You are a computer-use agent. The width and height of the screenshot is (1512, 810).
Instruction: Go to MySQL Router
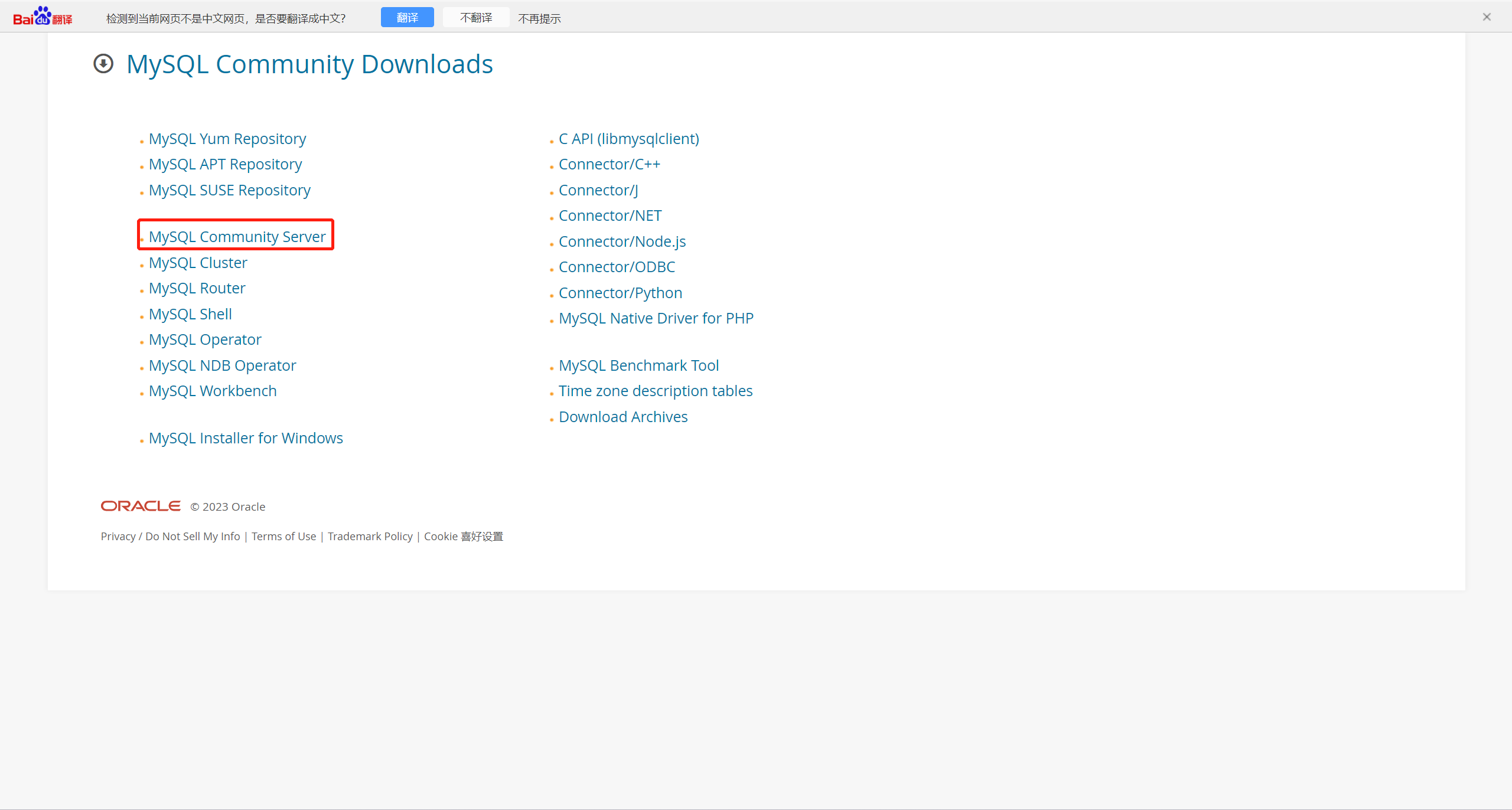[197, 288]
